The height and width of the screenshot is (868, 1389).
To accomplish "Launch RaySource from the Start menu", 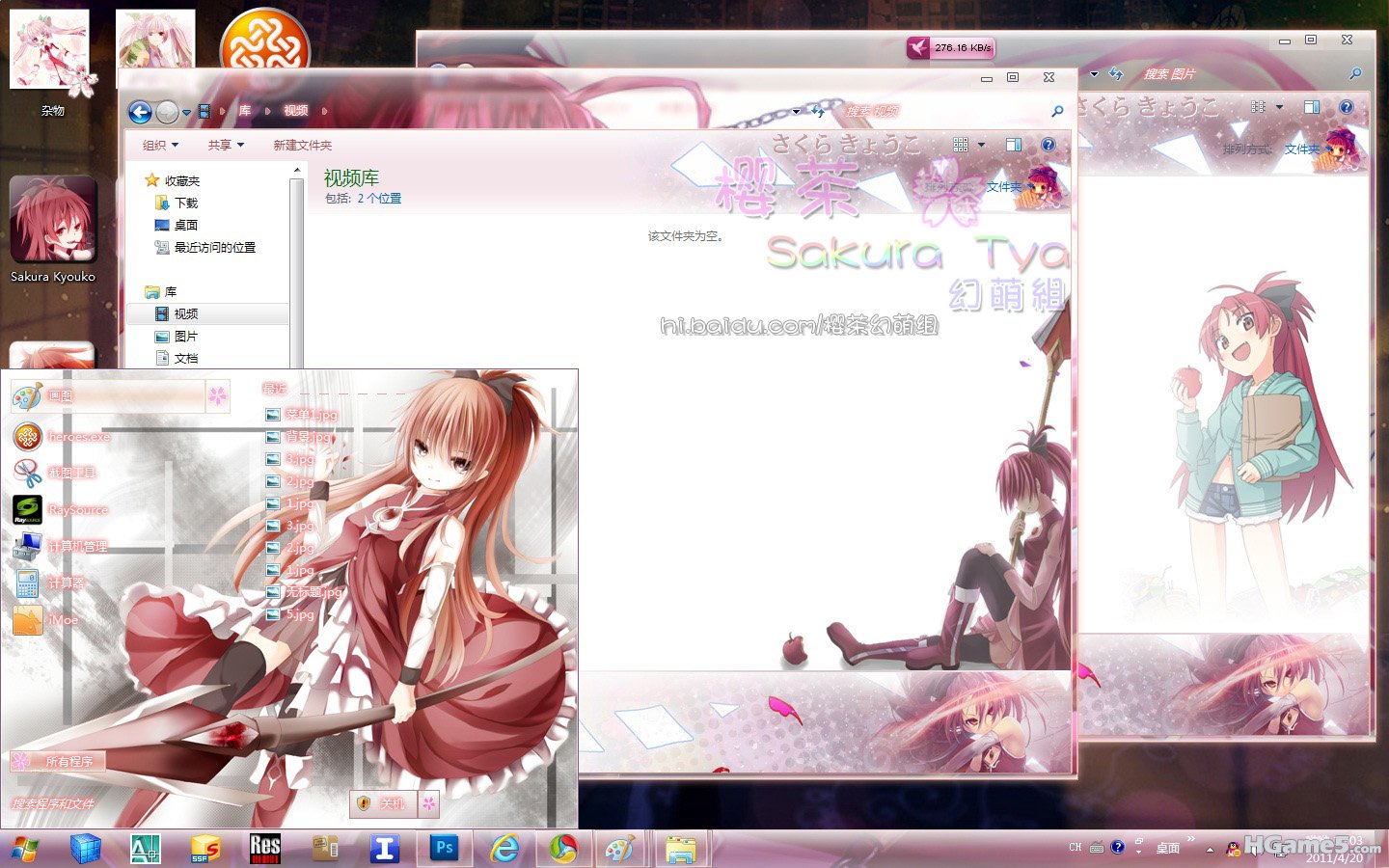I will [x=77, y=509].
